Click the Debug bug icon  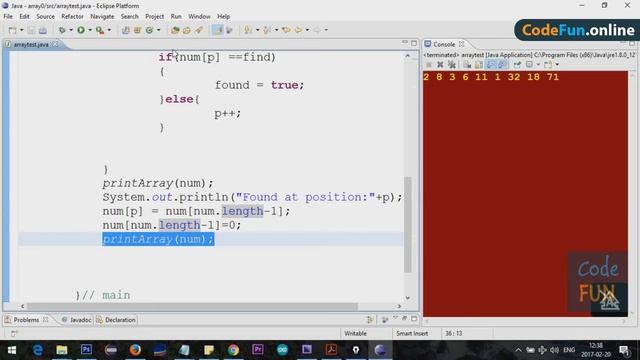coord(62,30)
